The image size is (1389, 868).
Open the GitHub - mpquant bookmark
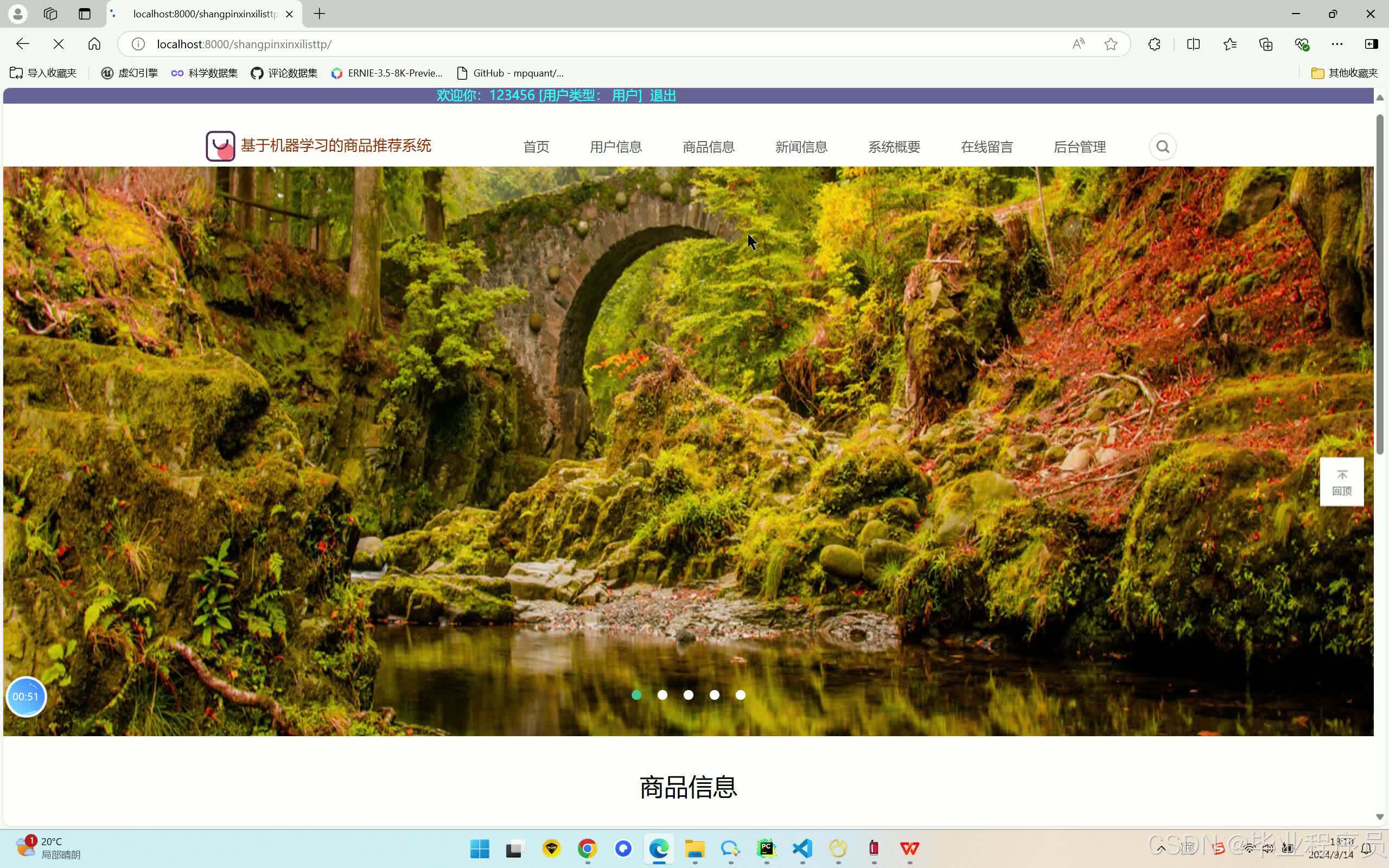[x=509, y=73]
